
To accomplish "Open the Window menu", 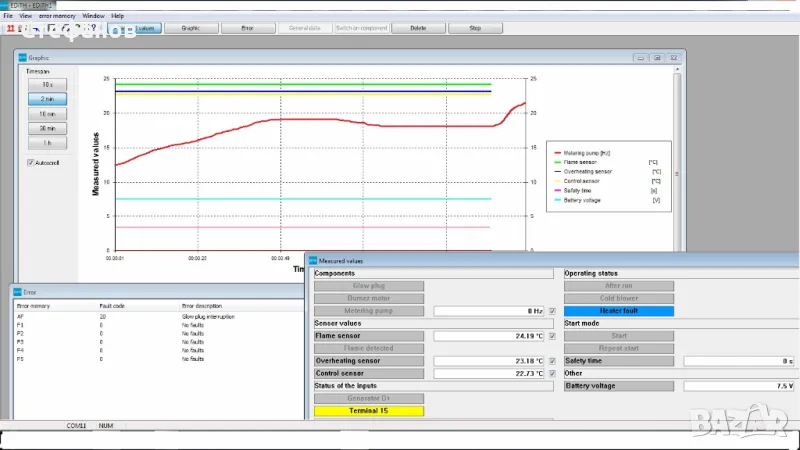I will point(93,16).
